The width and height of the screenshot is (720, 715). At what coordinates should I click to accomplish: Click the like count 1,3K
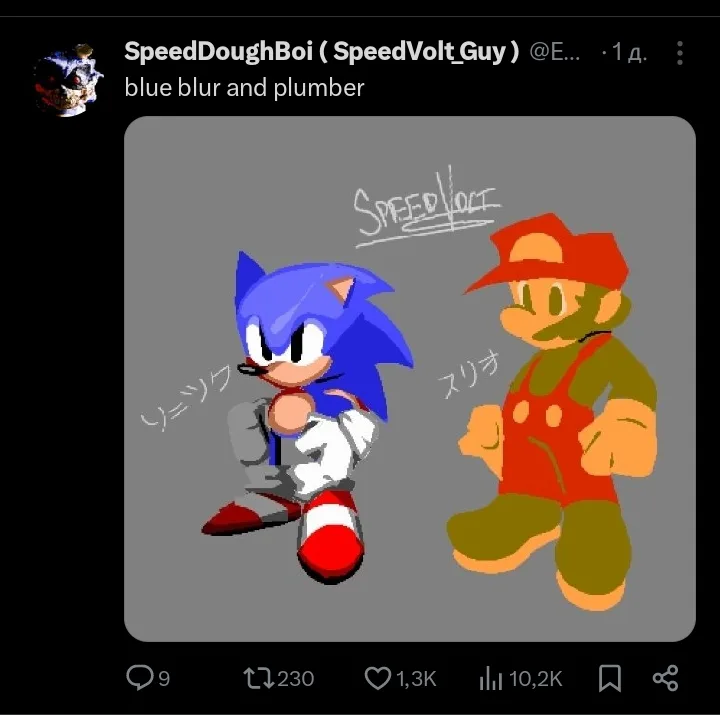416,680
